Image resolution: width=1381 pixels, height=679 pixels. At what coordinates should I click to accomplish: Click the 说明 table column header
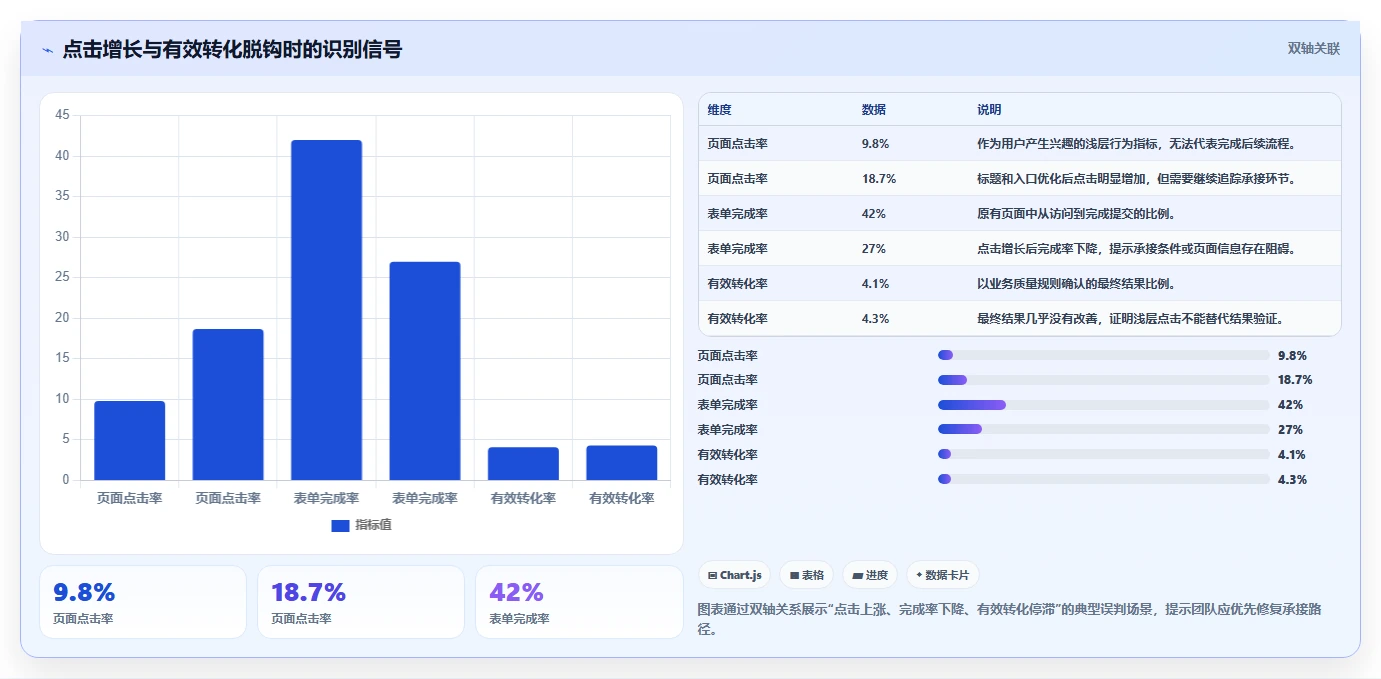(989, 110)
